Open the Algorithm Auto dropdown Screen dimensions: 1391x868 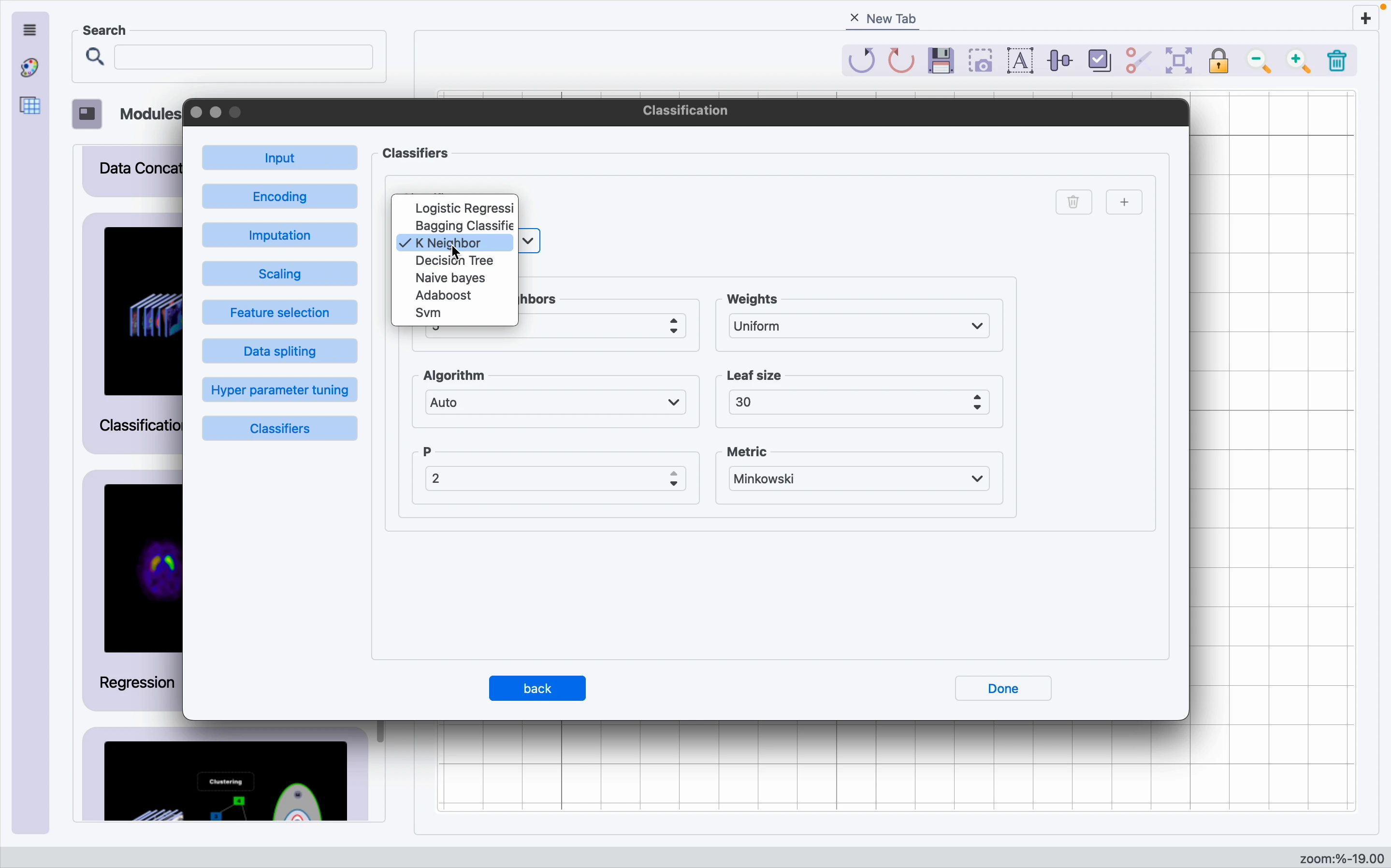coord(555,403)
